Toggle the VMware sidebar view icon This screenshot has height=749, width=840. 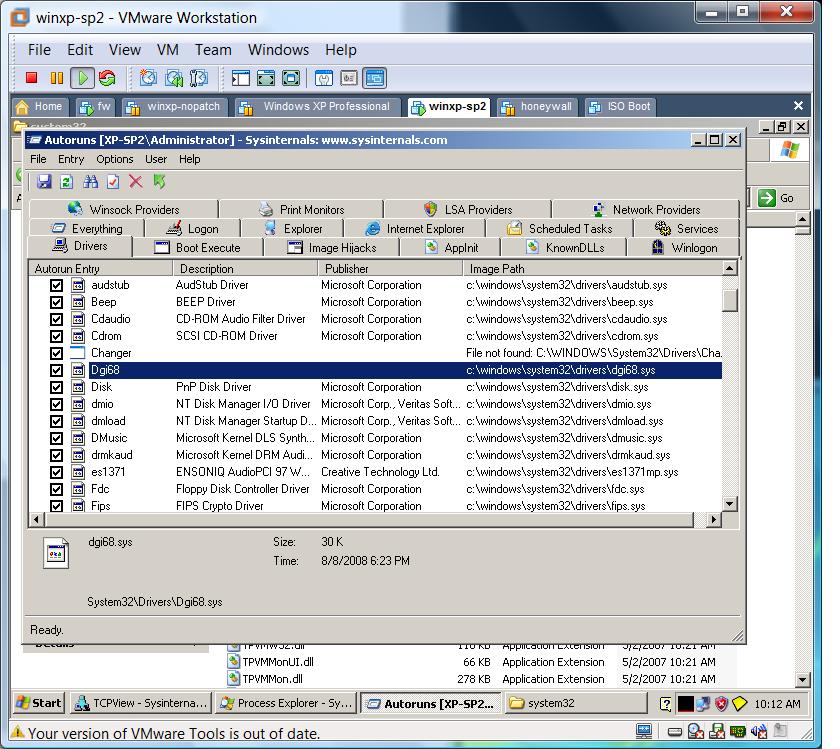click(x=241, y=78)
